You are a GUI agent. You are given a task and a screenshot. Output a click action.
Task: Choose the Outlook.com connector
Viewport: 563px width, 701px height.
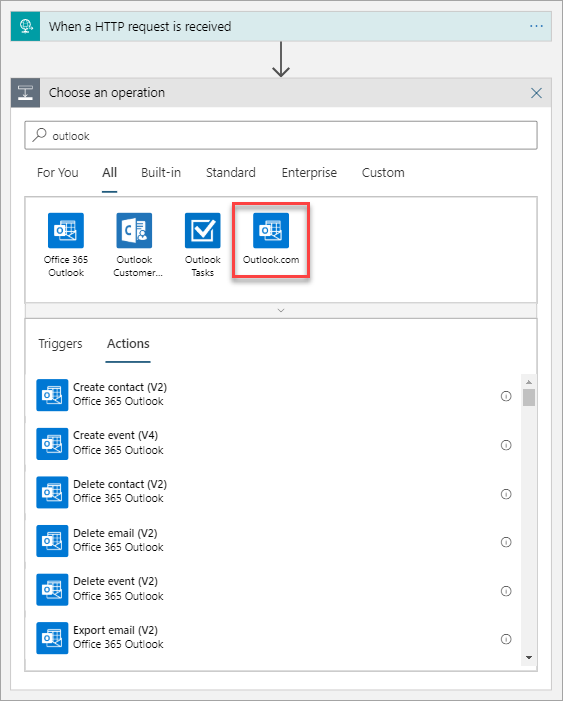(271, 230)
